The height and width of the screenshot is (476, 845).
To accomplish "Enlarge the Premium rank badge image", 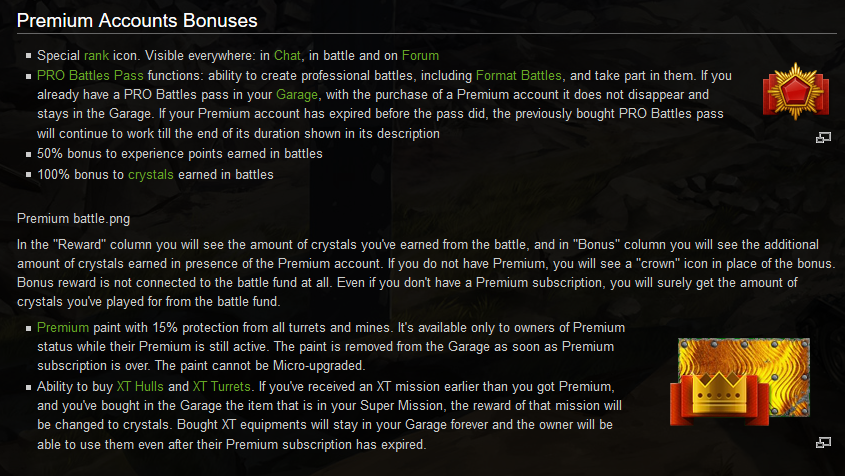I will click(x=823, y=138).
